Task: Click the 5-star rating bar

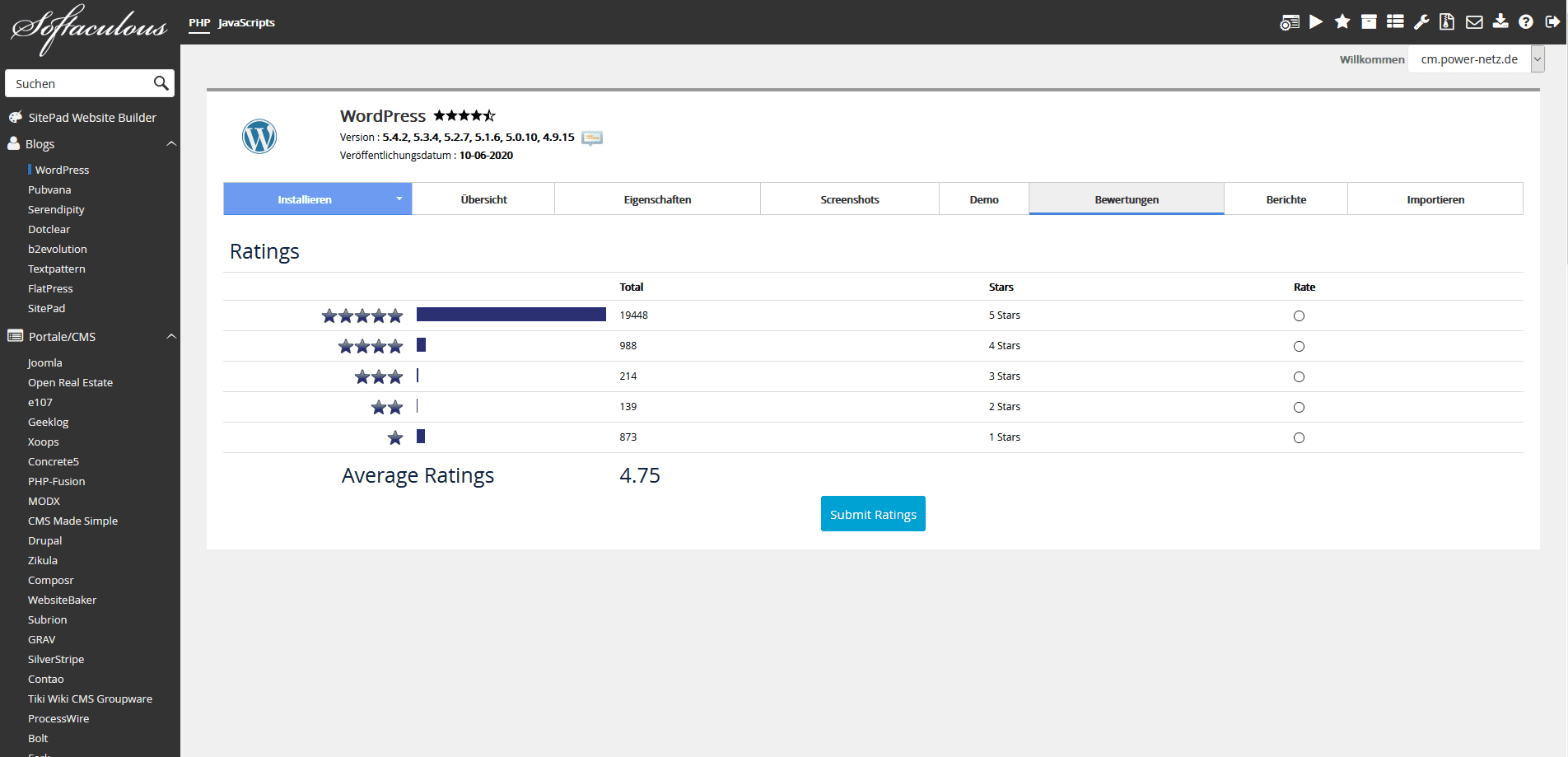Action: [511, 315]
